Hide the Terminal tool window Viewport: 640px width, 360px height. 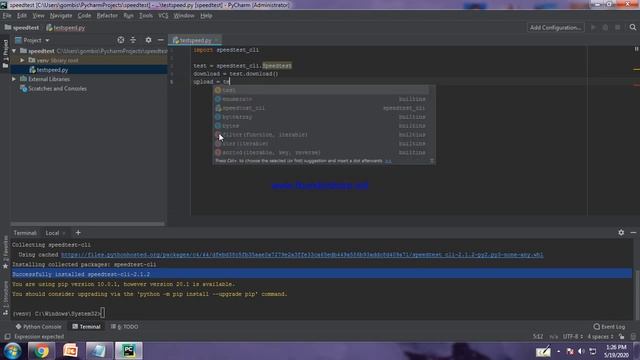633,232
